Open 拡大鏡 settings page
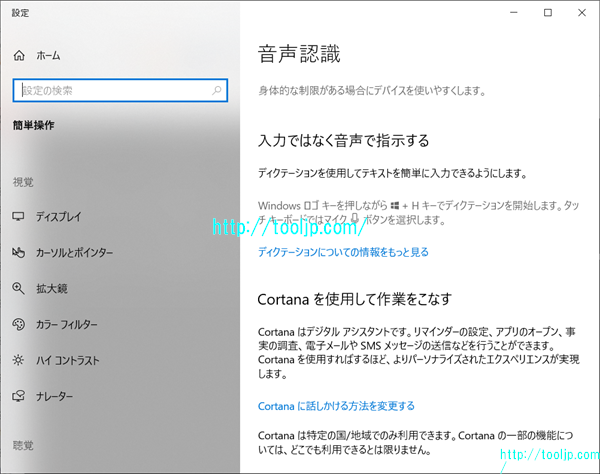The width and height of the screenshot is (600, 474). point(52,288)
